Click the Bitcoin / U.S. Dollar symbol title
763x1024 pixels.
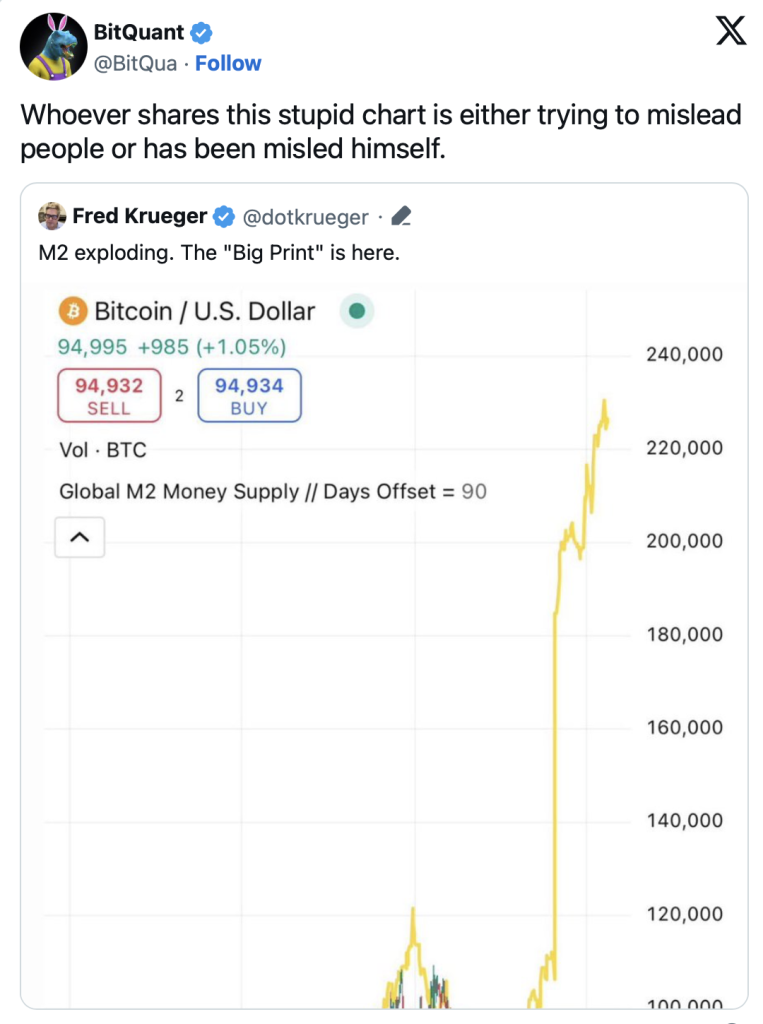pos(204,312)
